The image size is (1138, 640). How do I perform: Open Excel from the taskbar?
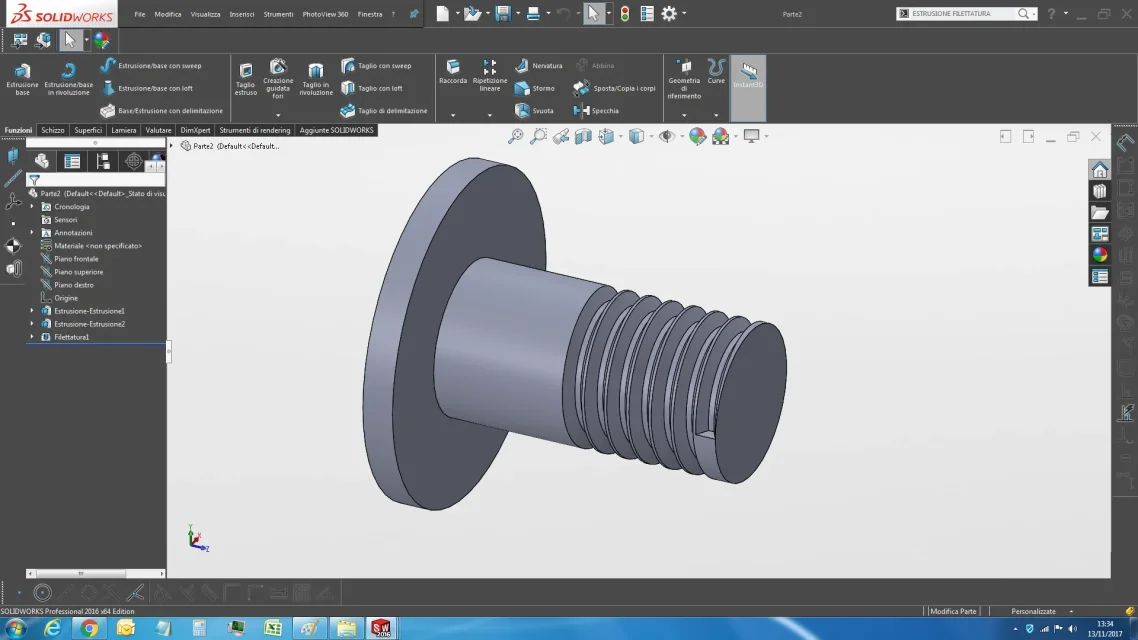tap(273, 628)
